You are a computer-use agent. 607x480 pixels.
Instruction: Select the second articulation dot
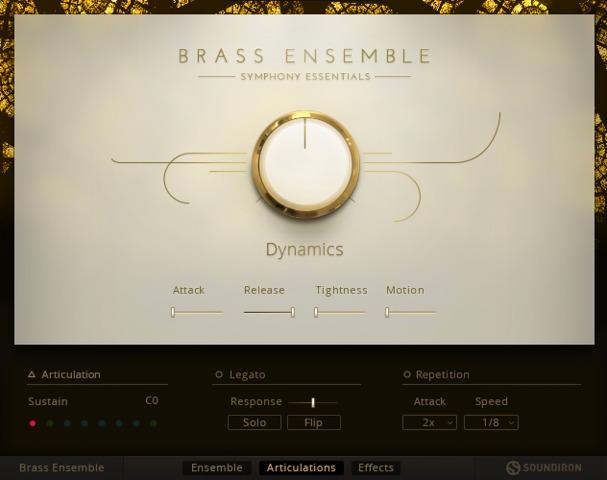tap(50, 423)
